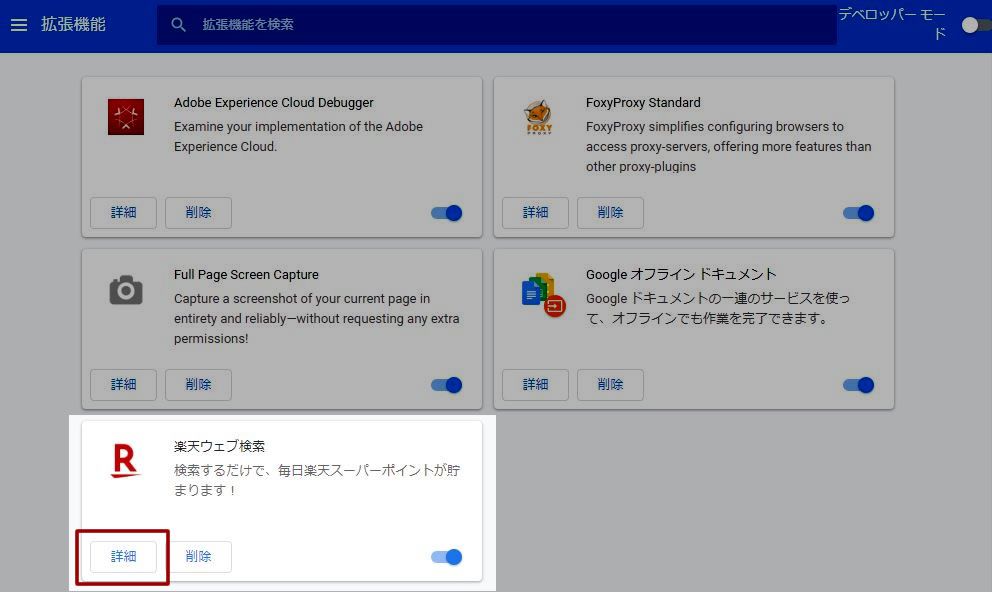Image resolution: width=992 pixels, height=592 pixels.
Task: Open the hamburger main menu
Action: tap(19, 25)
